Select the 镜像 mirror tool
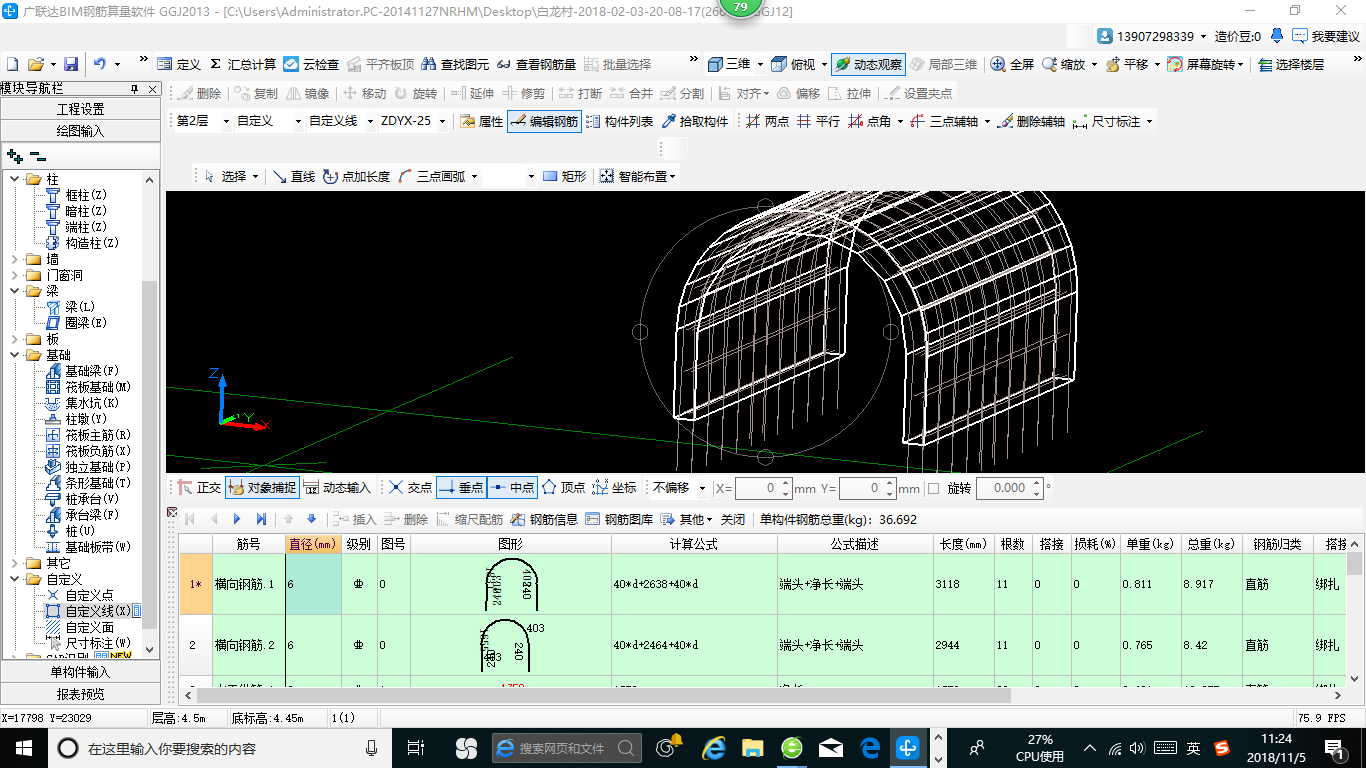 click(x=308, y=93)
